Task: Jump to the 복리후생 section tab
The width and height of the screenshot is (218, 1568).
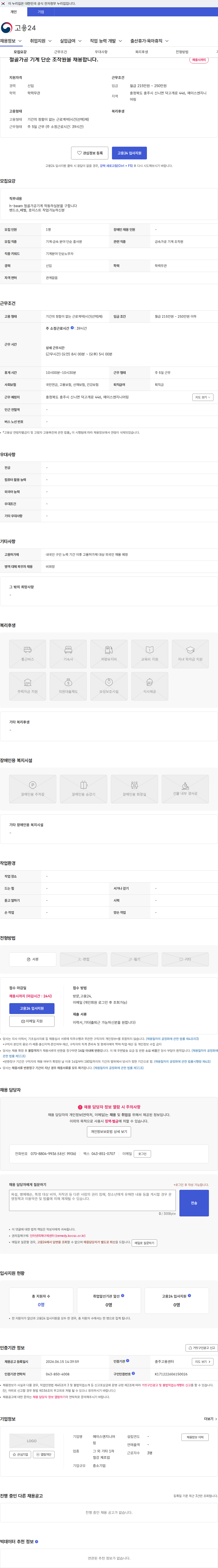Action: tap(141, 52)
